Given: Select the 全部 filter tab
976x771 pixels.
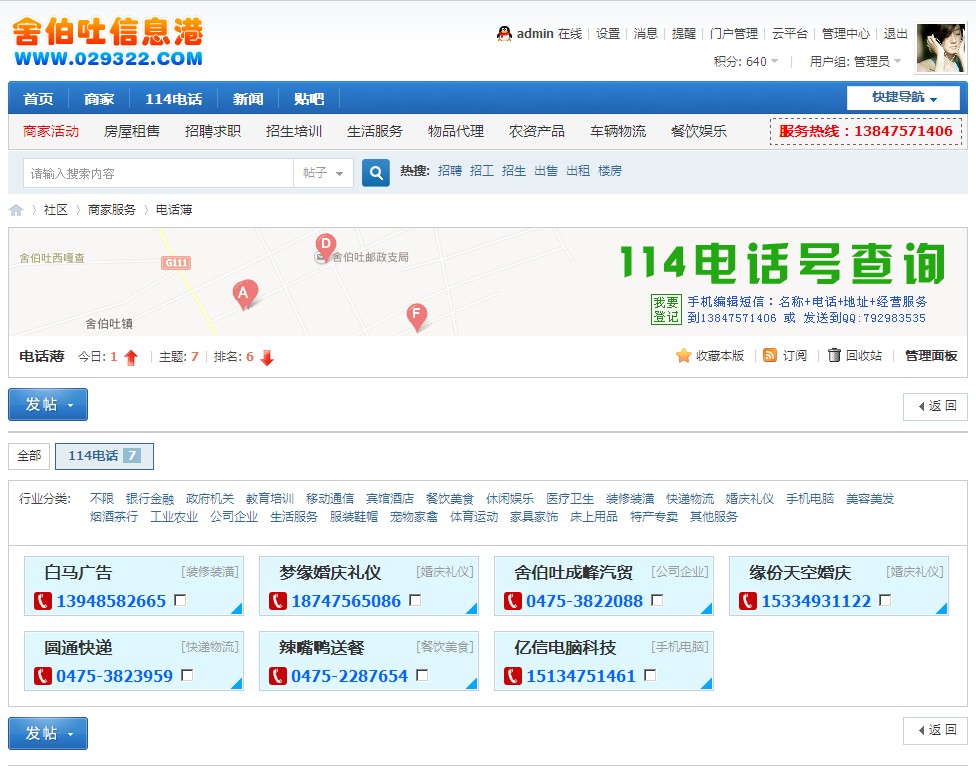Looking at the screenshot, I should coord(29,456).
